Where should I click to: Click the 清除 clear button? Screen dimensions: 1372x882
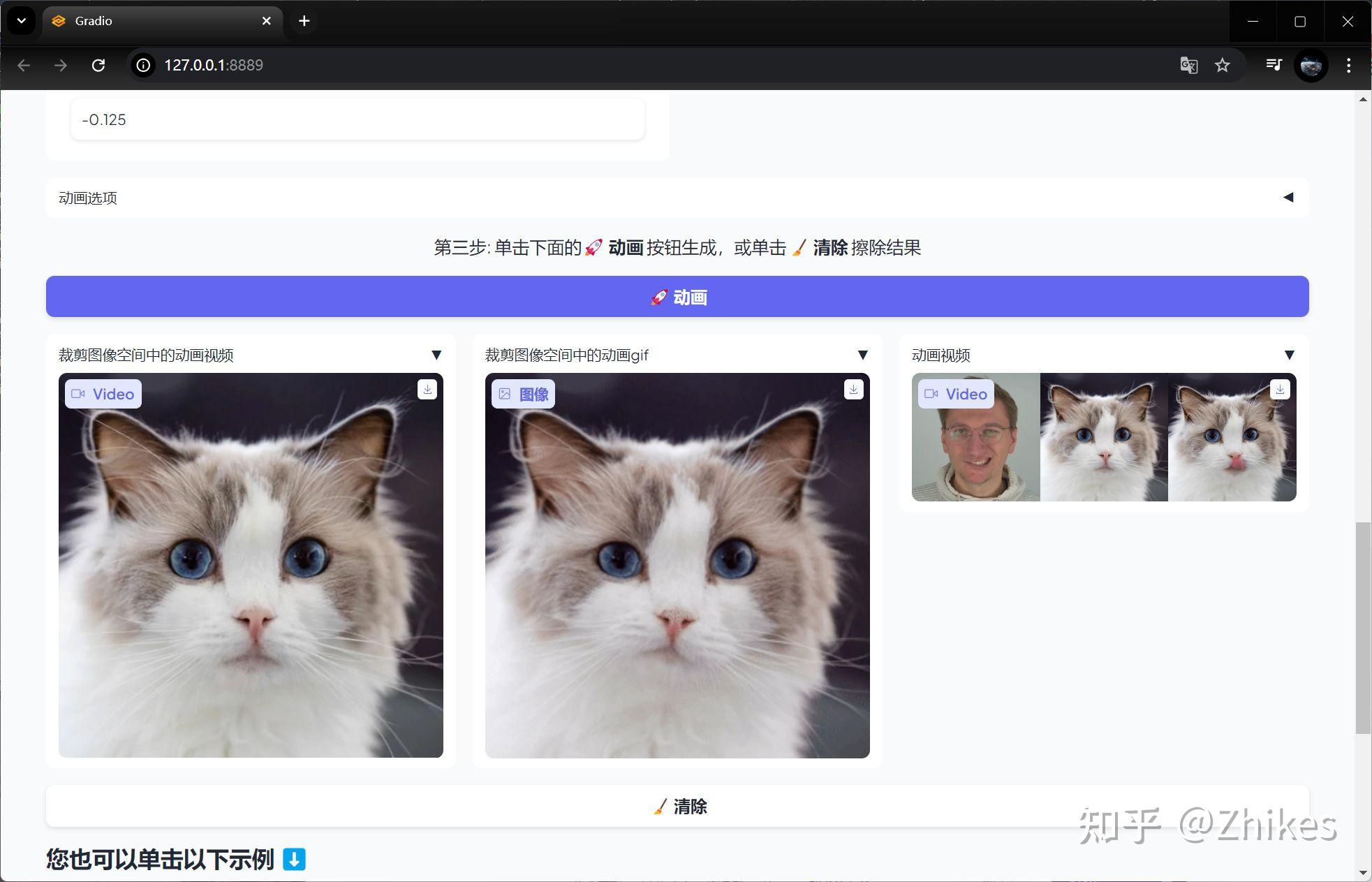677,807
